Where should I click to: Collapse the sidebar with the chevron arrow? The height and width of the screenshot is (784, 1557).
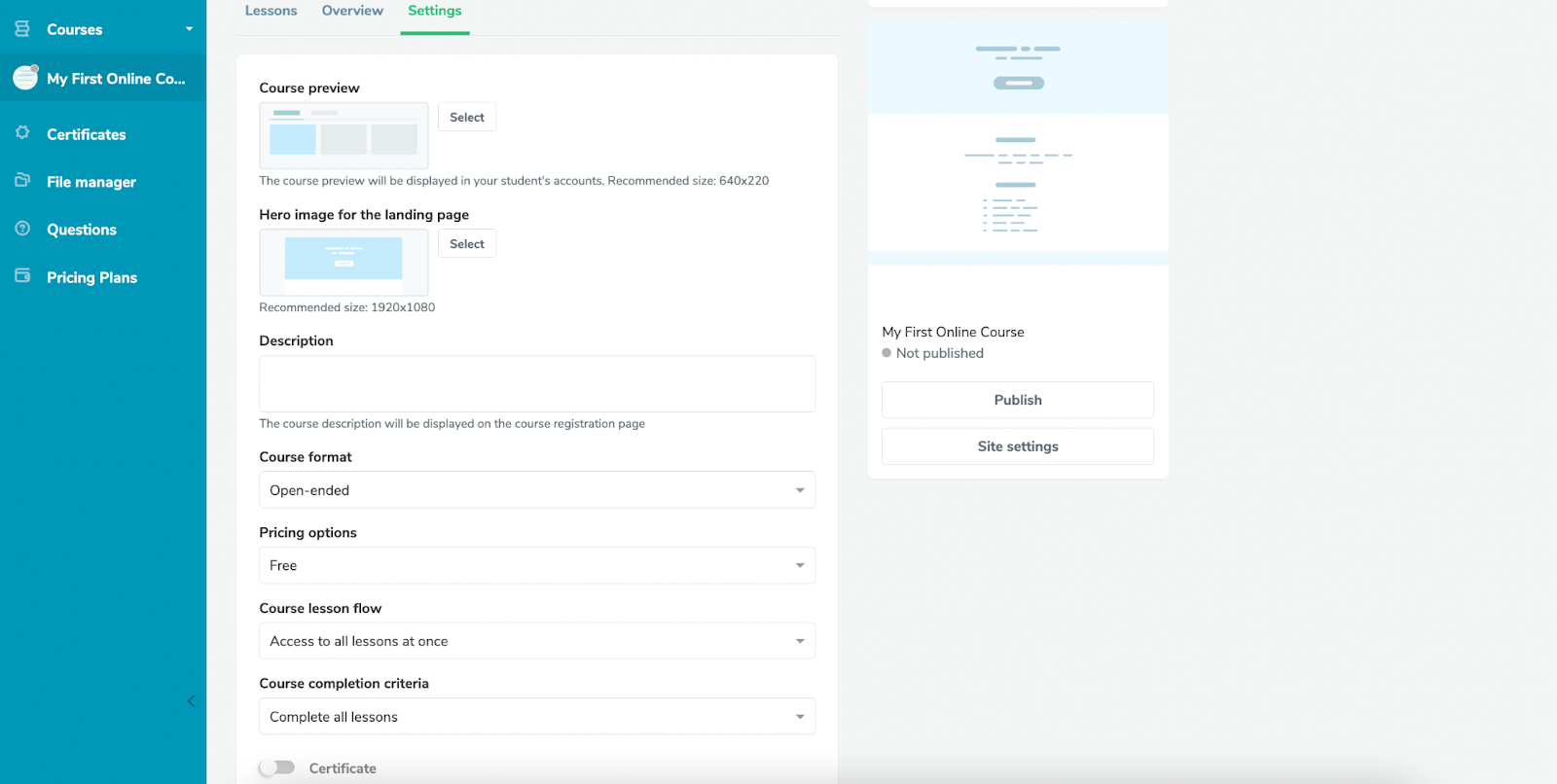point(191,701)
